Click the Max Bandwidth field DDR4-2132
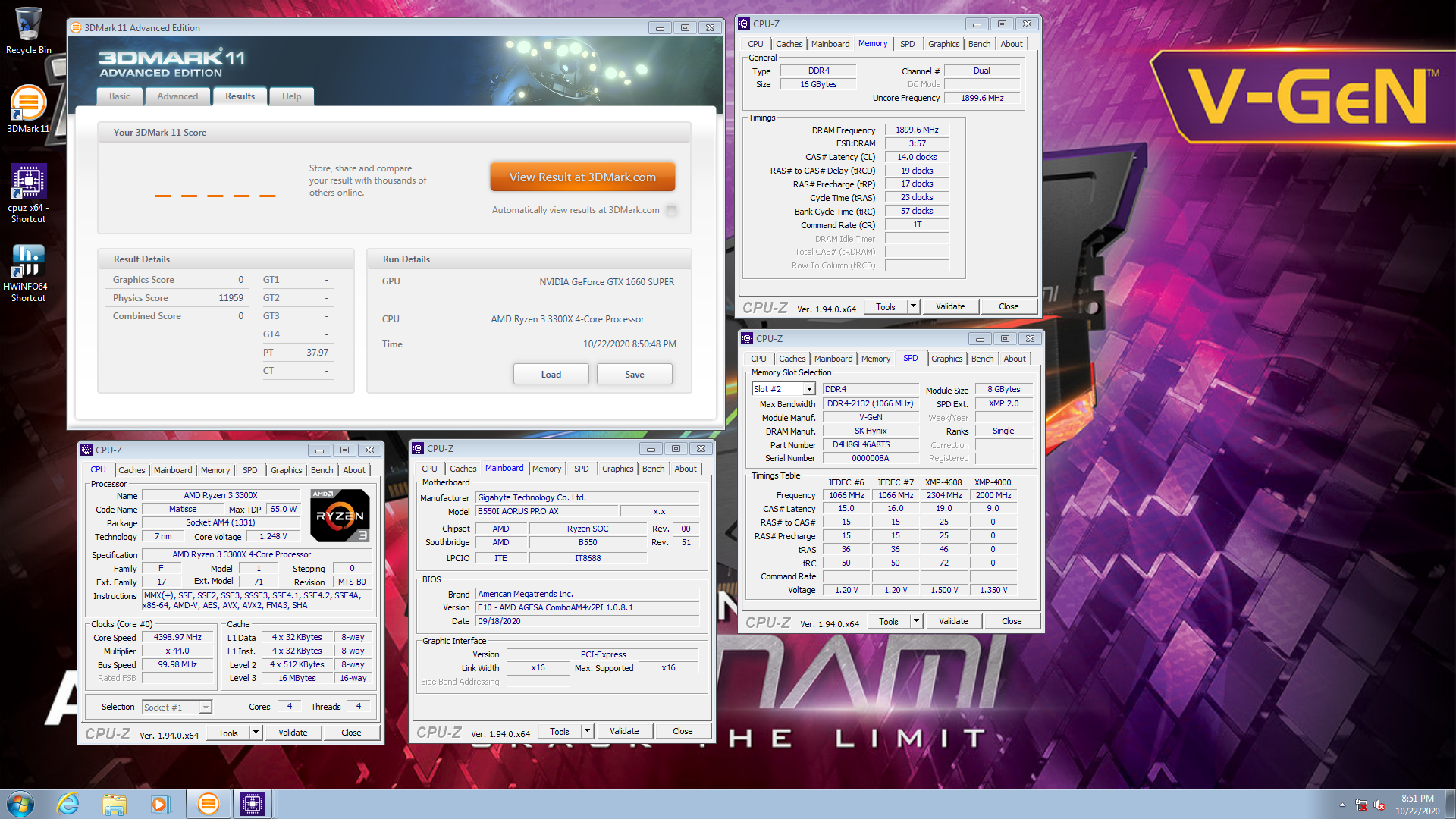The height and width of the screenshot is (819, 1456). (871, 404)
